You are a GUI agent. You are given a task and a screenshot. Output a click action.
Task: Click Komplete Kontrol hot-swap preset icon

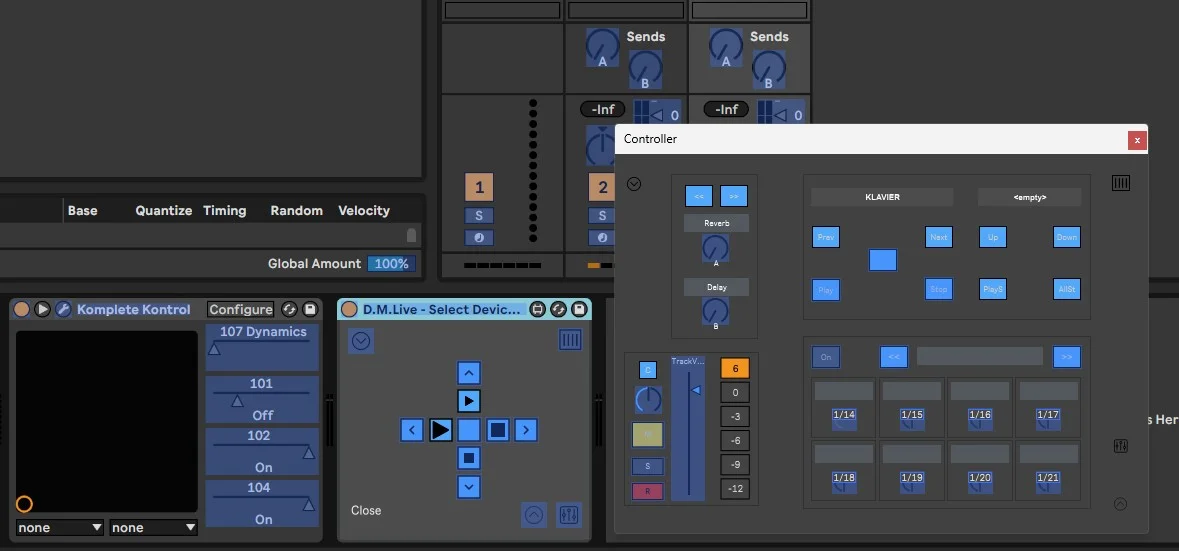coord(289,309)
